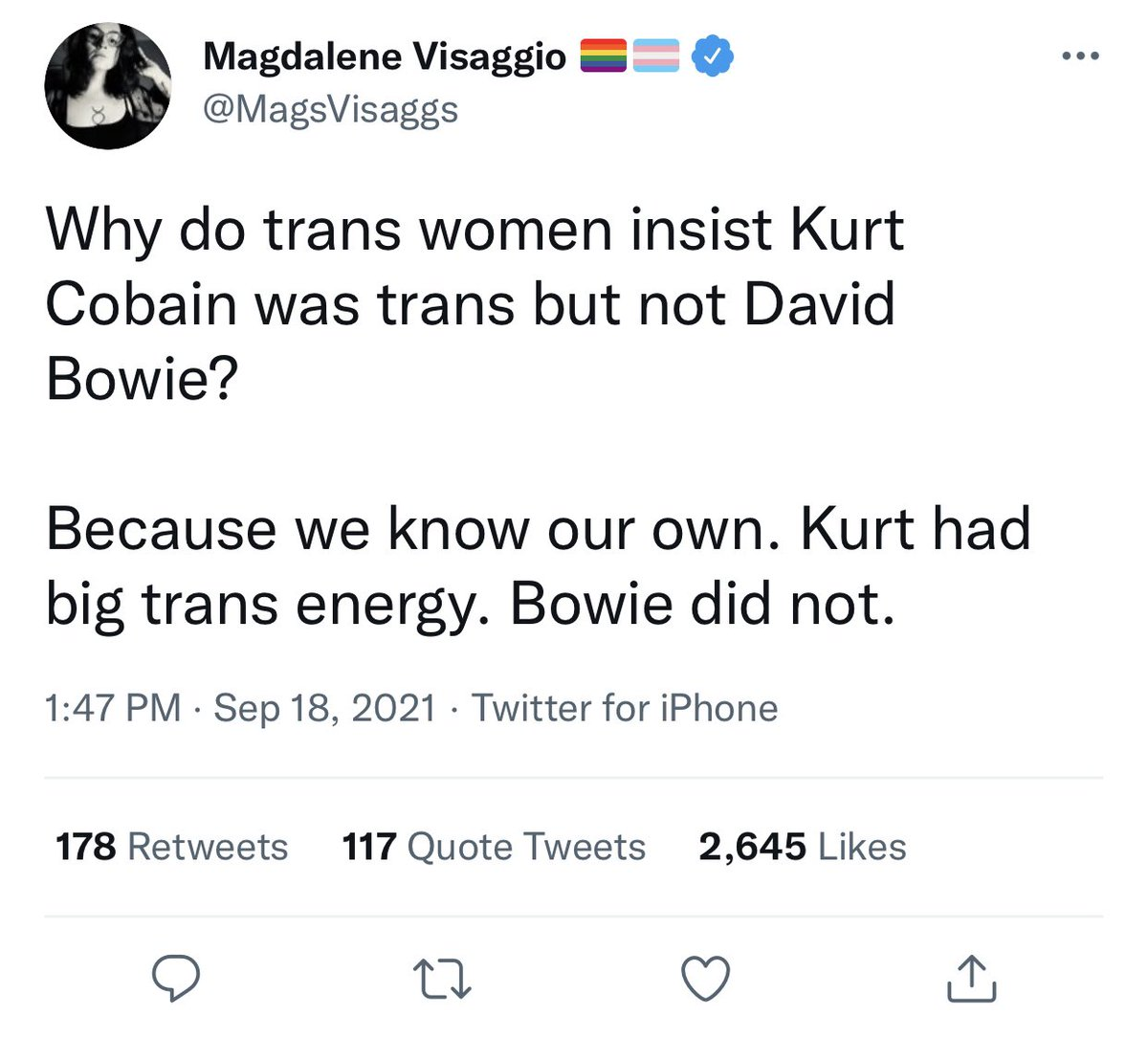Click the trans pride flag emoji
This screenshot has height=1038, width=1148.
(x=657, y=56)
